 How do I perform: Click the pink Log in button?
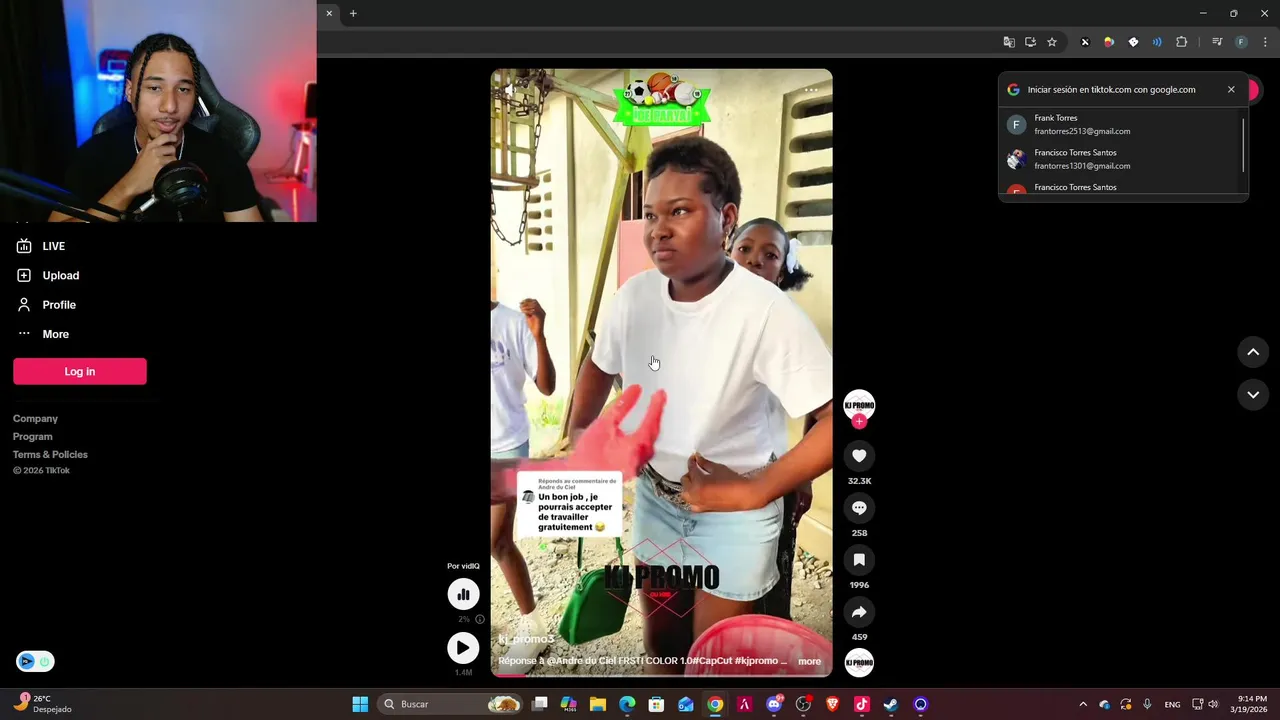pyautogui.click(x=80, y=371)
